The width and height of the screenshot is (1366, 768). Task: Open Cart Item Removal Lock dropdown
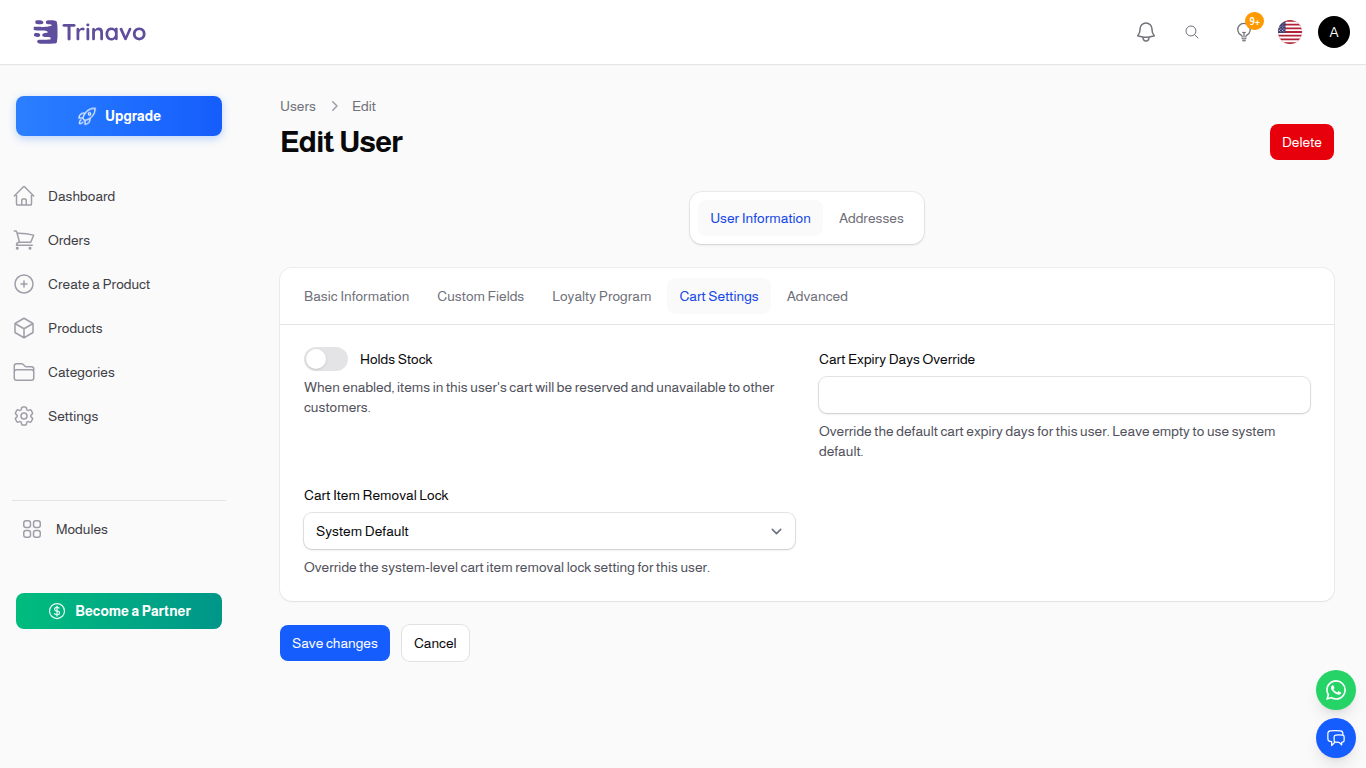pyautogui.click(x=549, y=531)
